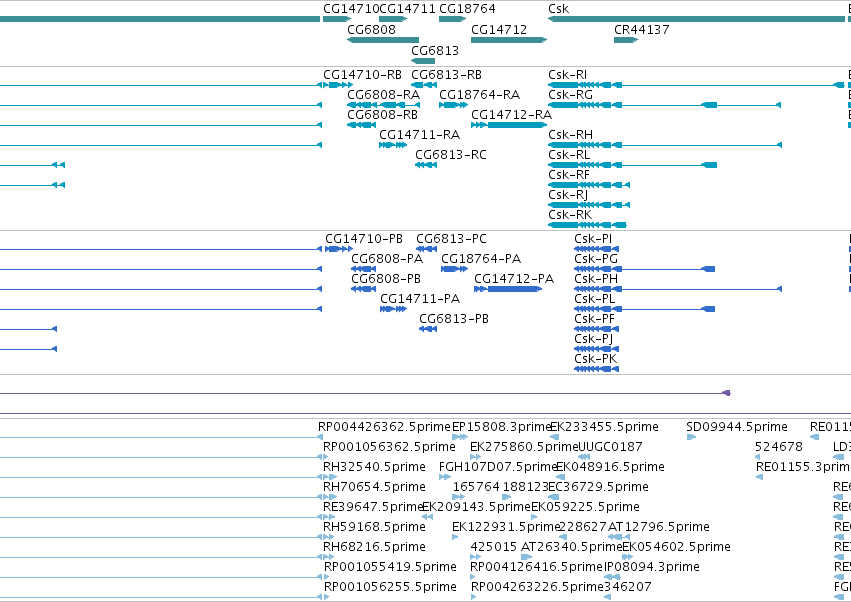851x602 pixels.
Task: Click EST EP15808.3prime
Action: tap(460, 437)
